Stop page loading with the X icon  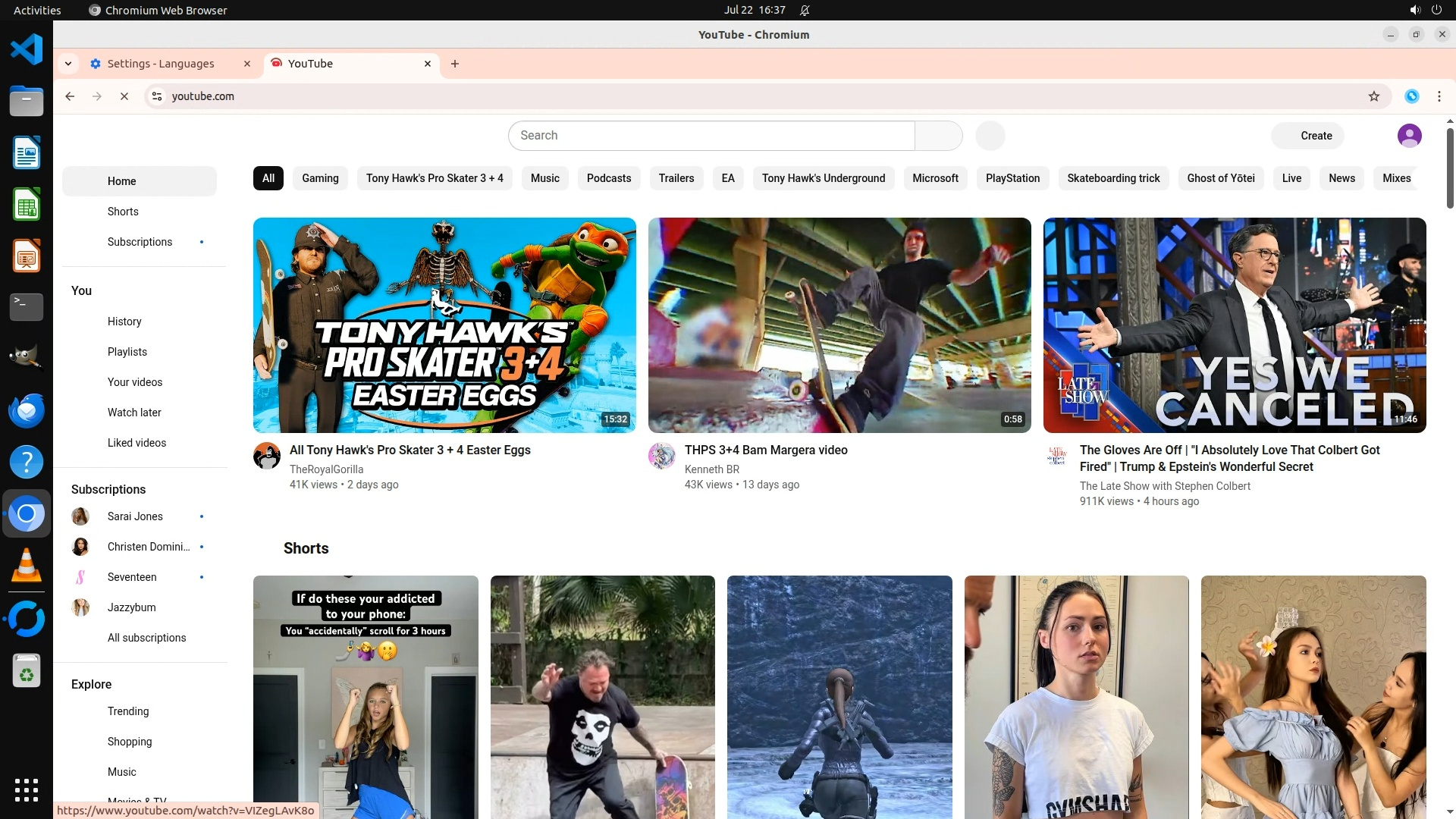click(124, 96)
